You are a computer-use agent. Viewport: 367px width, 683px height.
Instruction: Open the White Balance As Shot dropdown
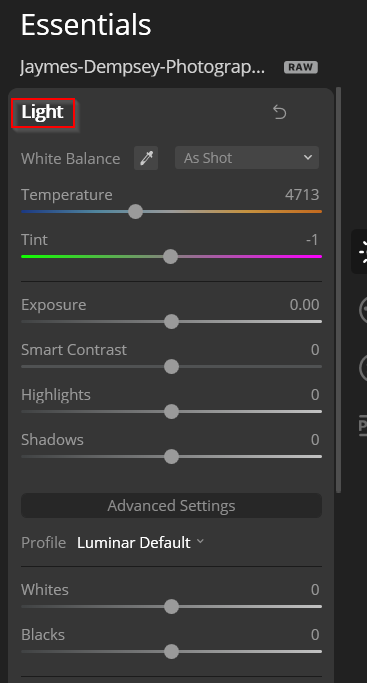click(x=247, y=158)
